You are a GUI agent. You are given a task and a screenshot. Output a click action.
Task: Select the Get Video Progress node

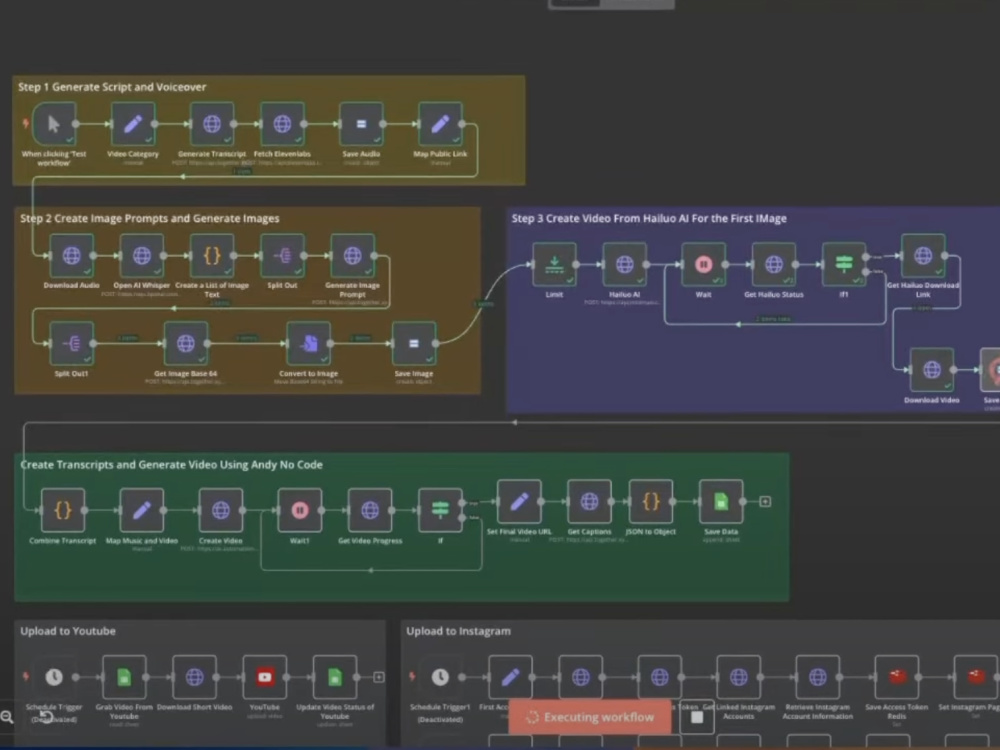click(370, 510)
